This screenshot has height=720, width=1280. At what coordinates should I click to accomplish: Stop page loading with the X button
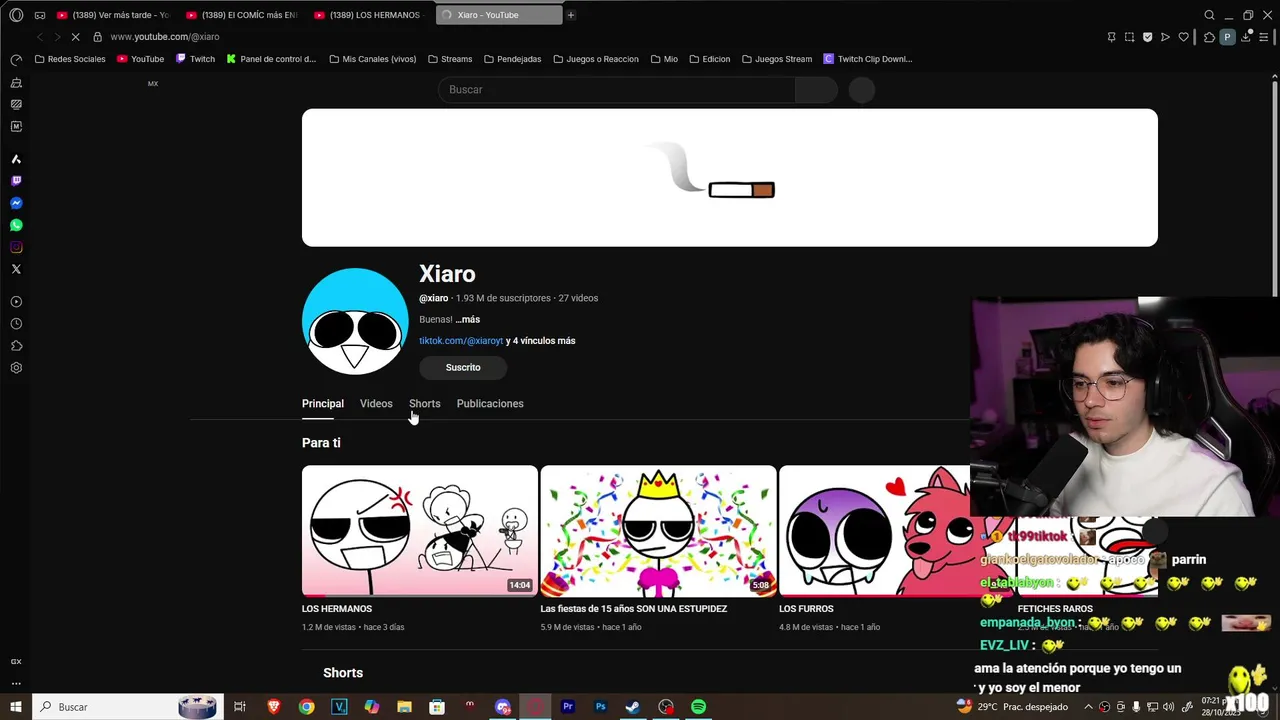[77, 37]
